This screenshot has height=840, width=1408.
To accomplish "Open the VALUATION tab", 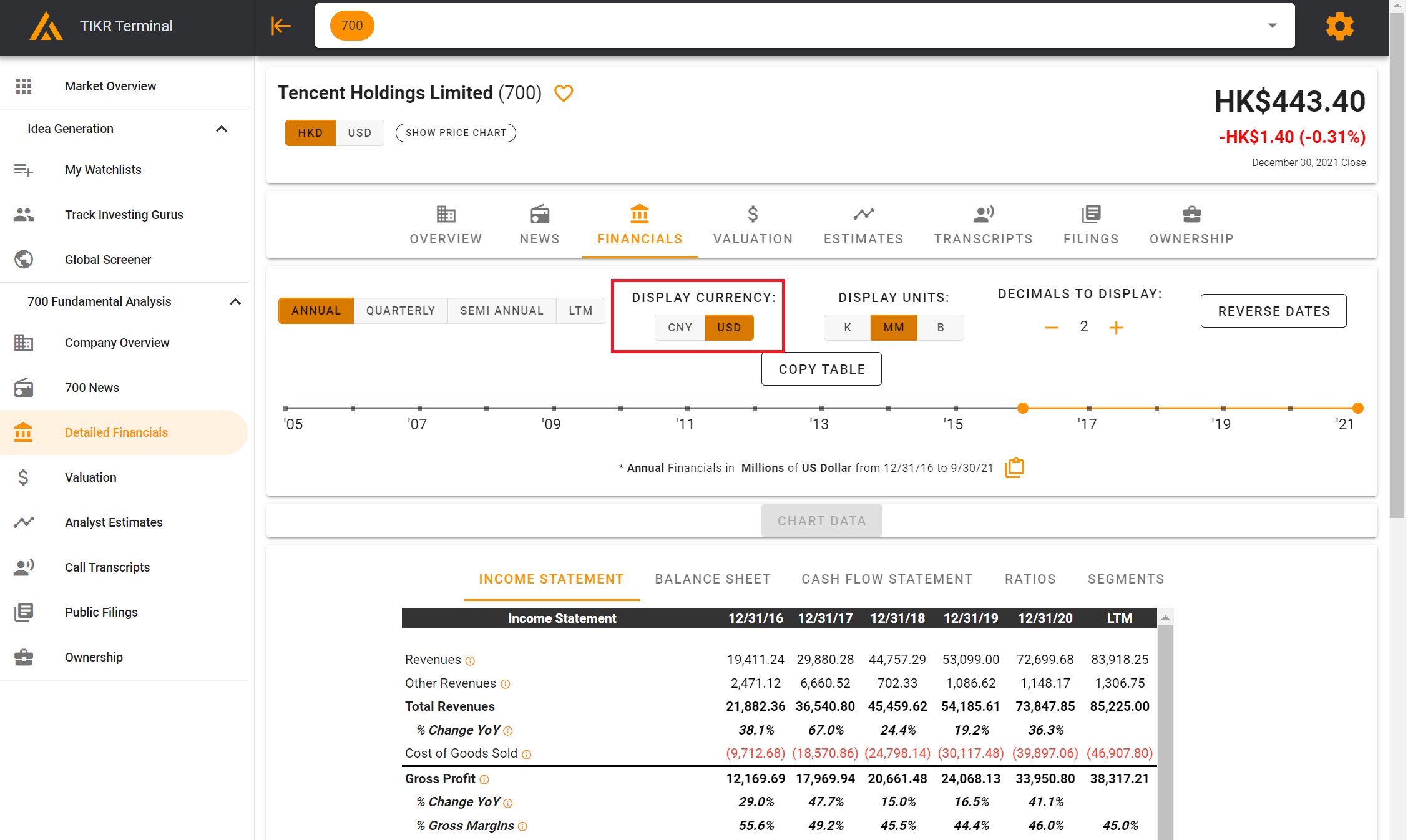I will click(753, 225).
